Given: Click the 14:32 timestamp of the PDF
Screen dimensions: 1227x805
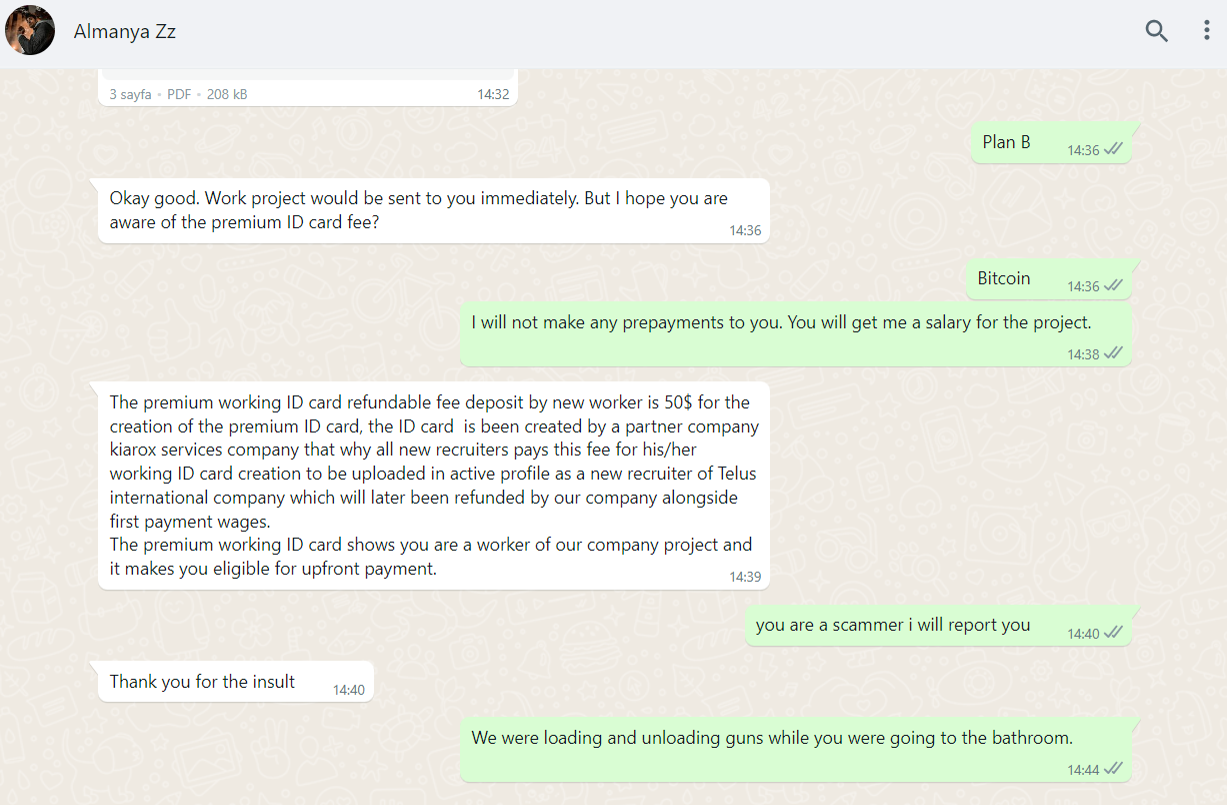Looking at the screenshot, I should 493,94.
